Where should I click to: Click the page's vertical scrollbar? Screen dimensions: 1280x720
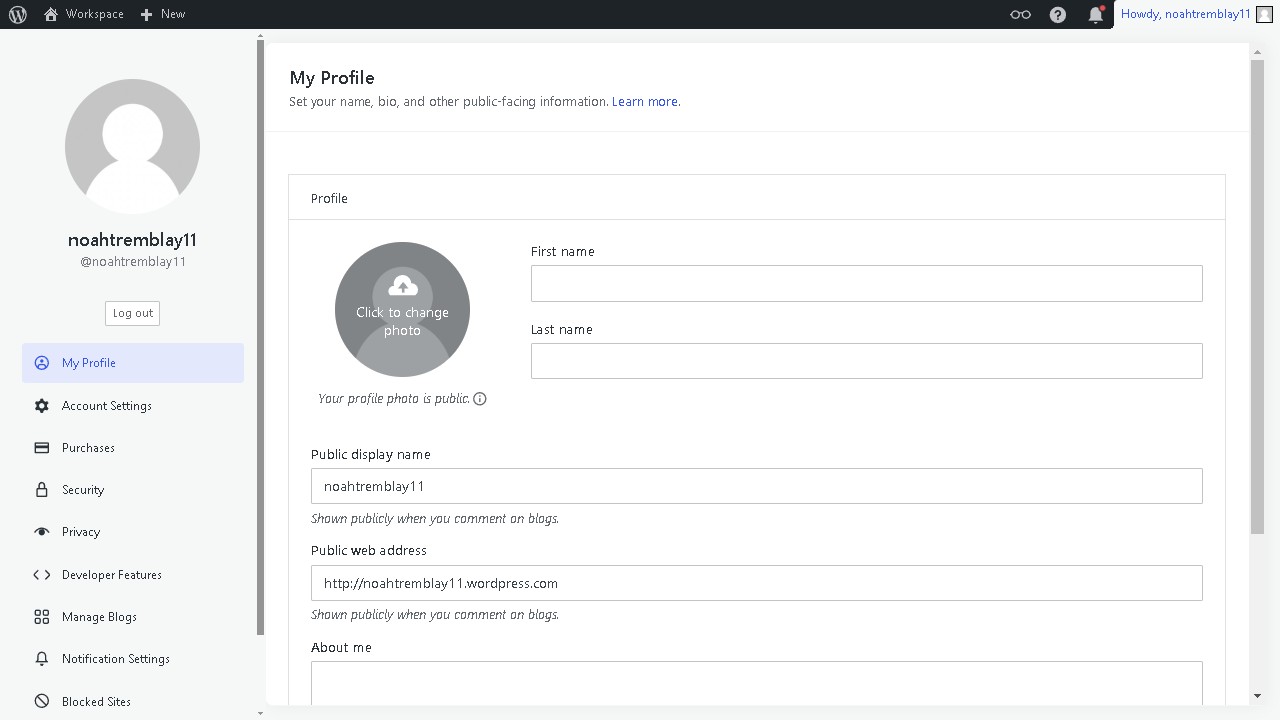(1257, 300)
